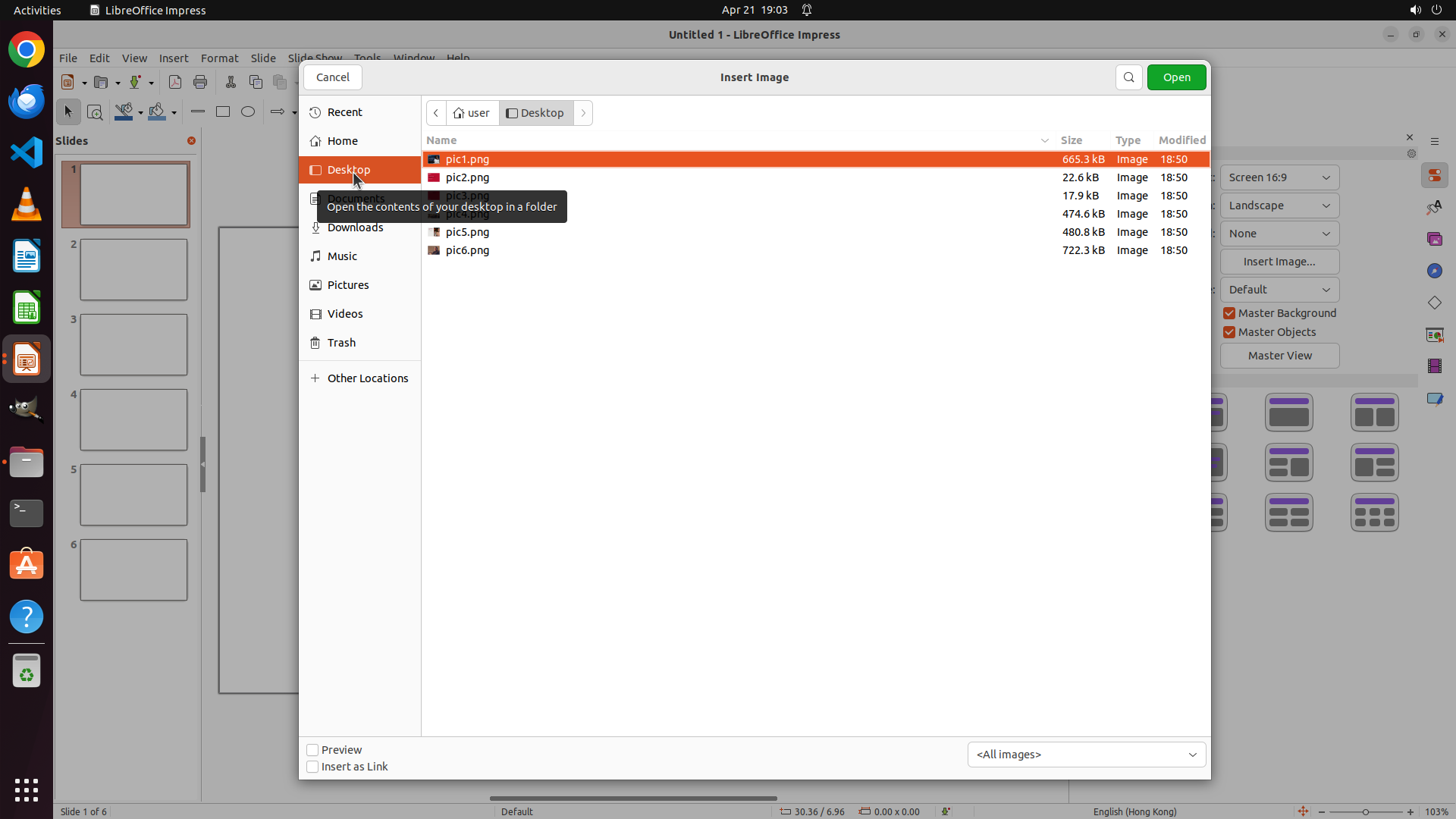The image size is (1456, 819).
Task: Select the ellipse shape tool
Action: [x=248, y=111]
